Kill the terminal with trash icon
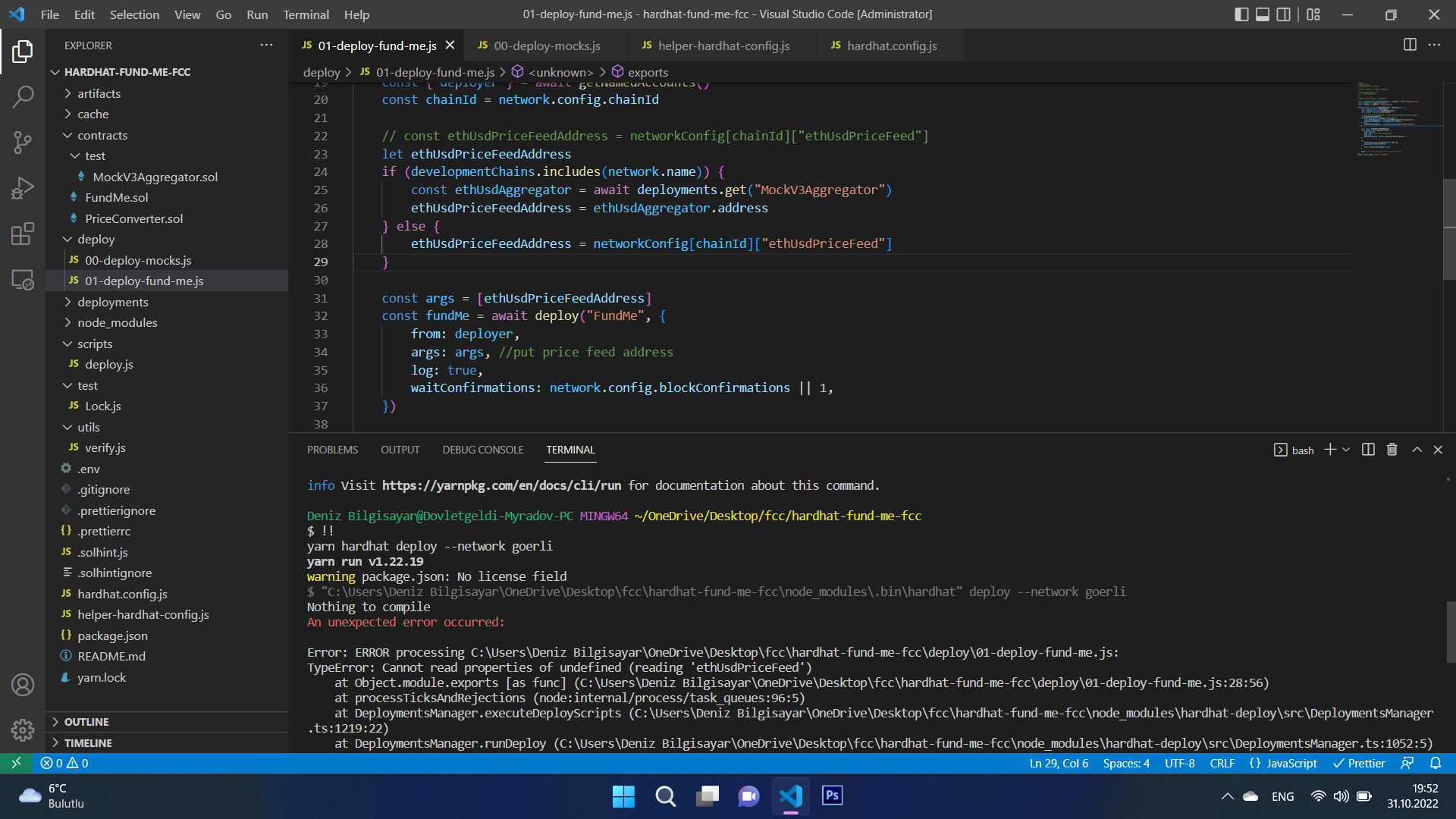The image size is (1456, 819). coord(1392,450)
